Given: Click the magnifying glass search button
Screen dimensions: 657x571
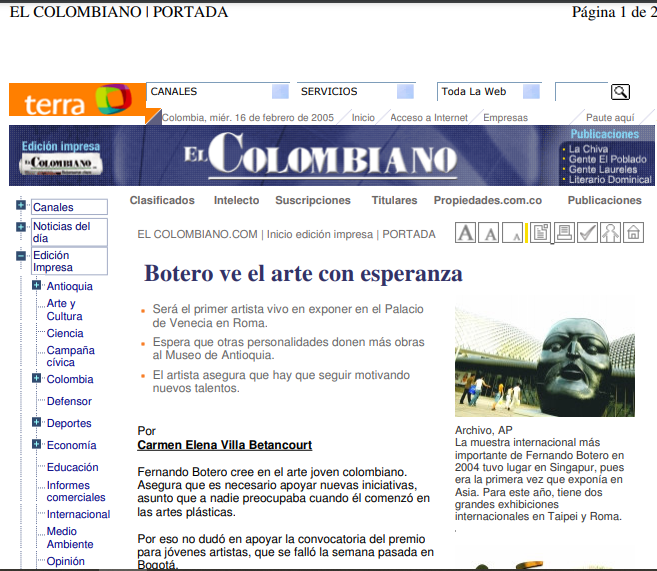Looking at the screenshot, I should pos(620,92).
